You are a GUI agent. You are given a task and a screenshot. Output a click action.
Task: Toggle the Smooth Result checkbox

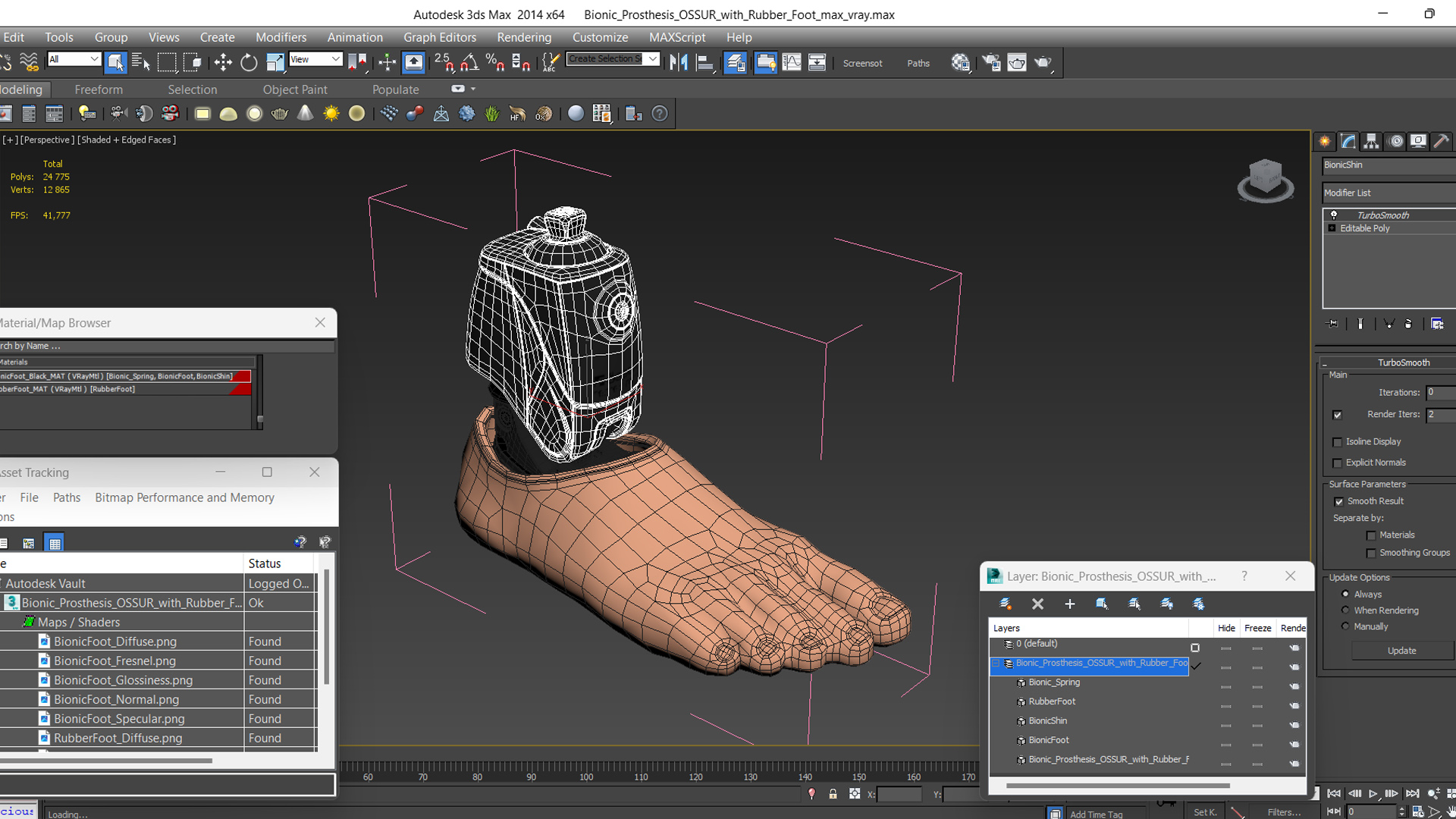point(1338,501)
